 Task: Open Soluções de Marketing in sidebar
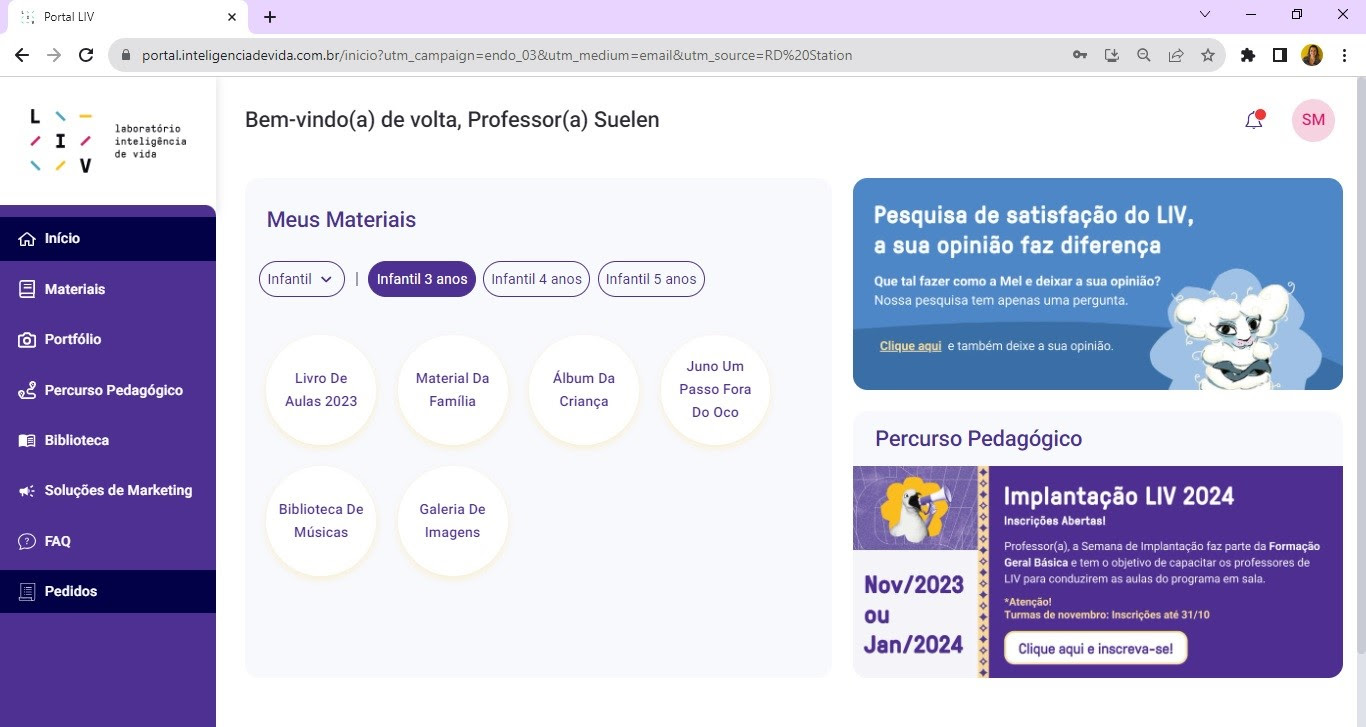click(x=108, y=491)
